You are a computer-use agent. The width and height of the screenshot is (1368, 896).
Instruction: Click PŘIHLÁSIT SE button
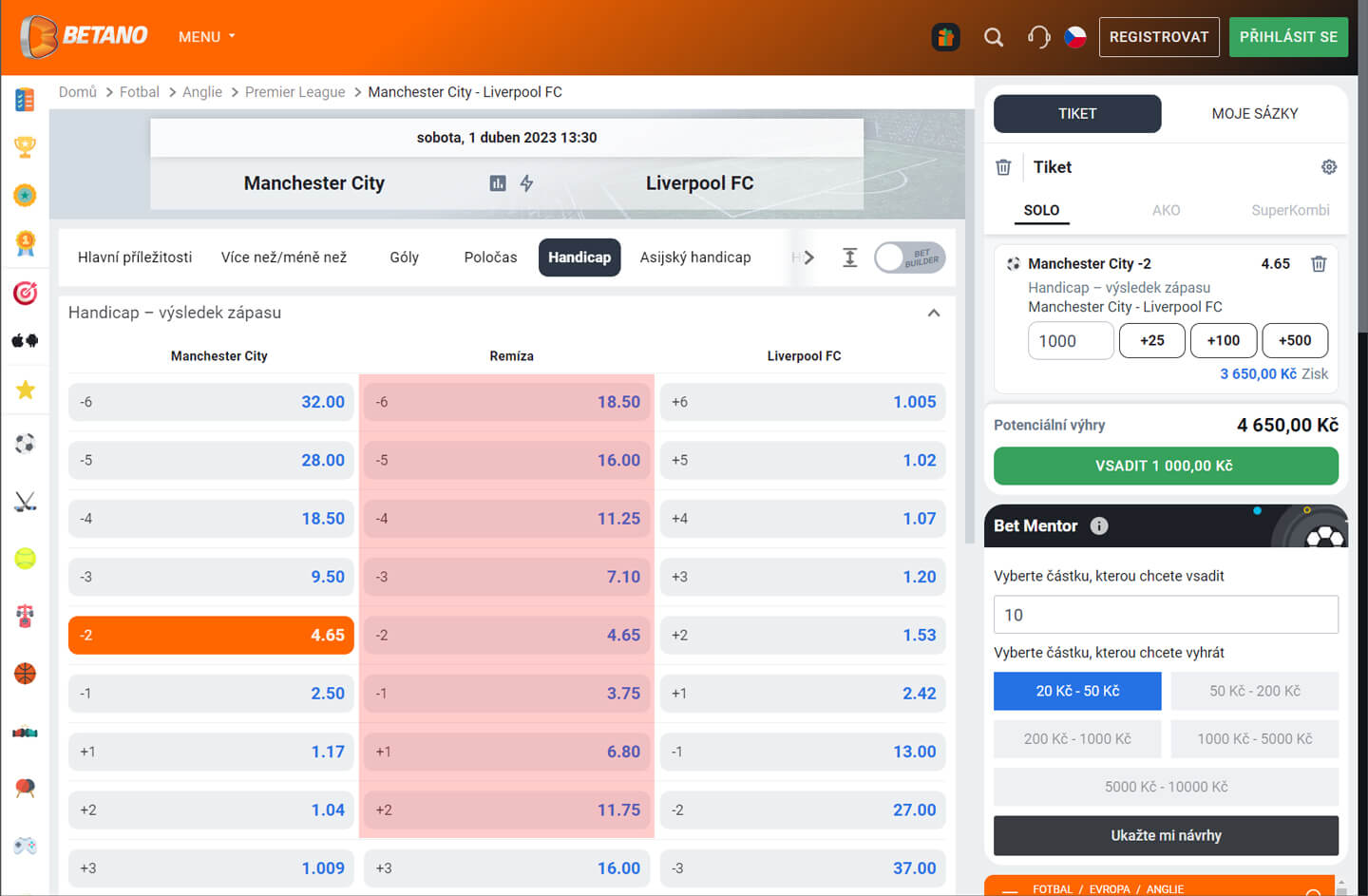pos(1288,37)
